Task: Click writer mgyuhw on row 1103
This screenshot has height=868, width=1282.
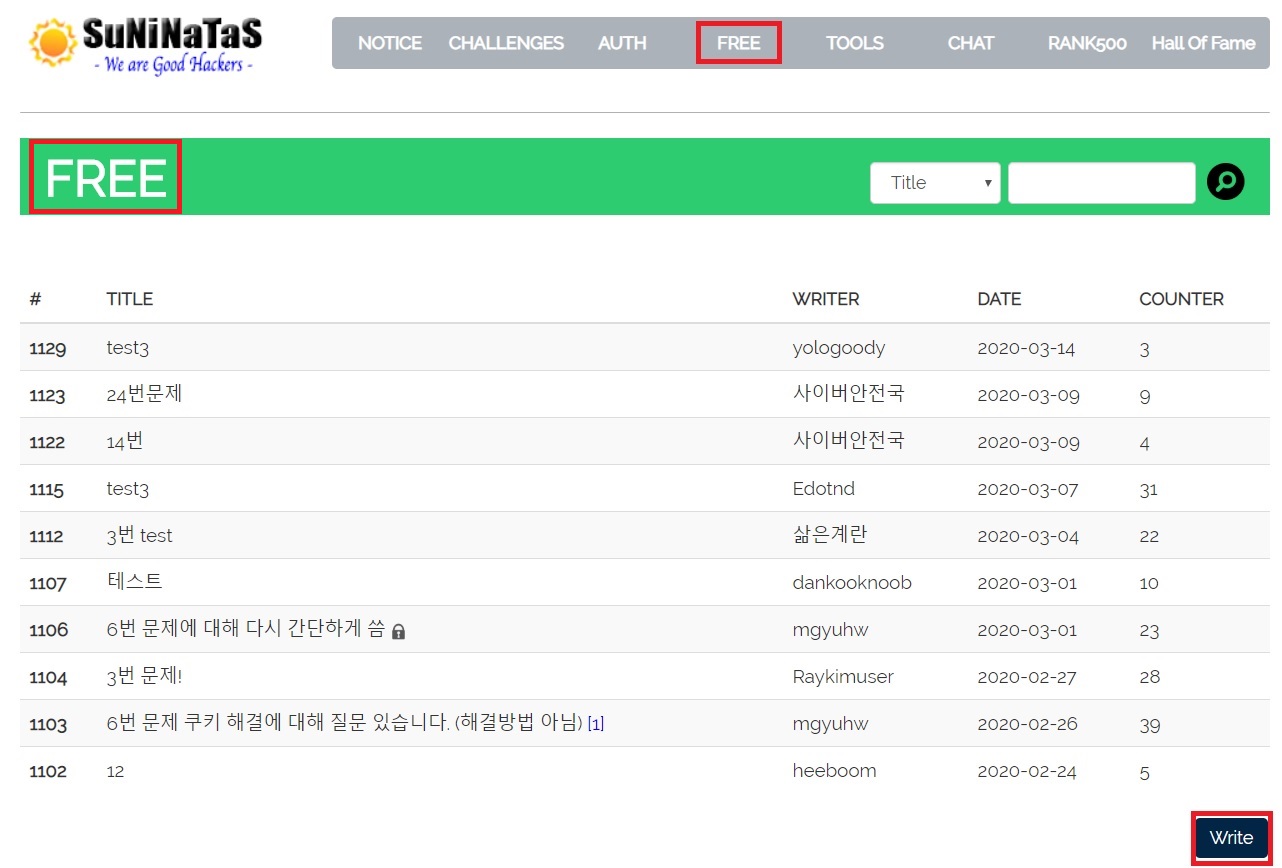Action: [x=830, y=724]
